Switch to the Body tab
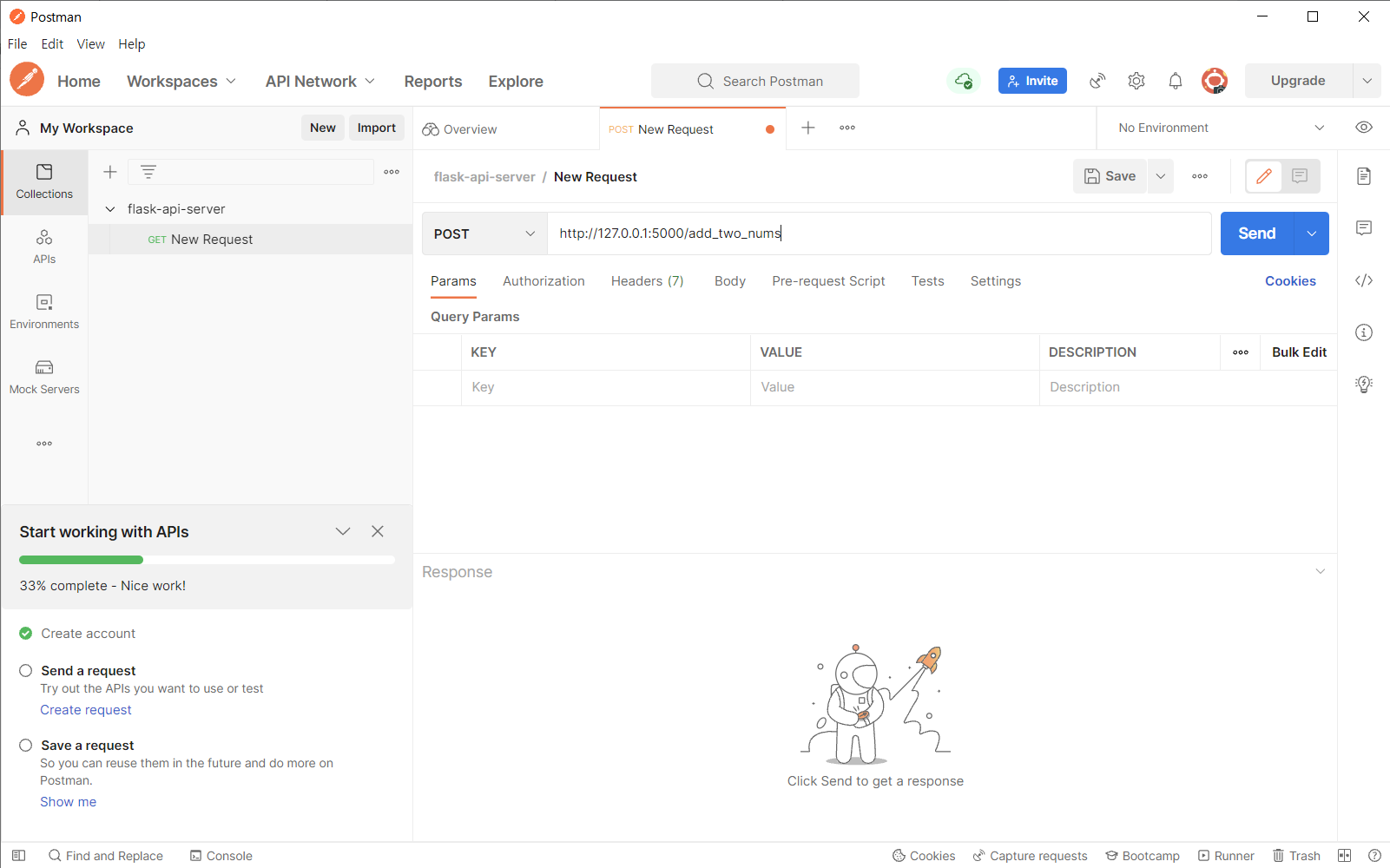Screen dimensions: 1390x868 730,281
